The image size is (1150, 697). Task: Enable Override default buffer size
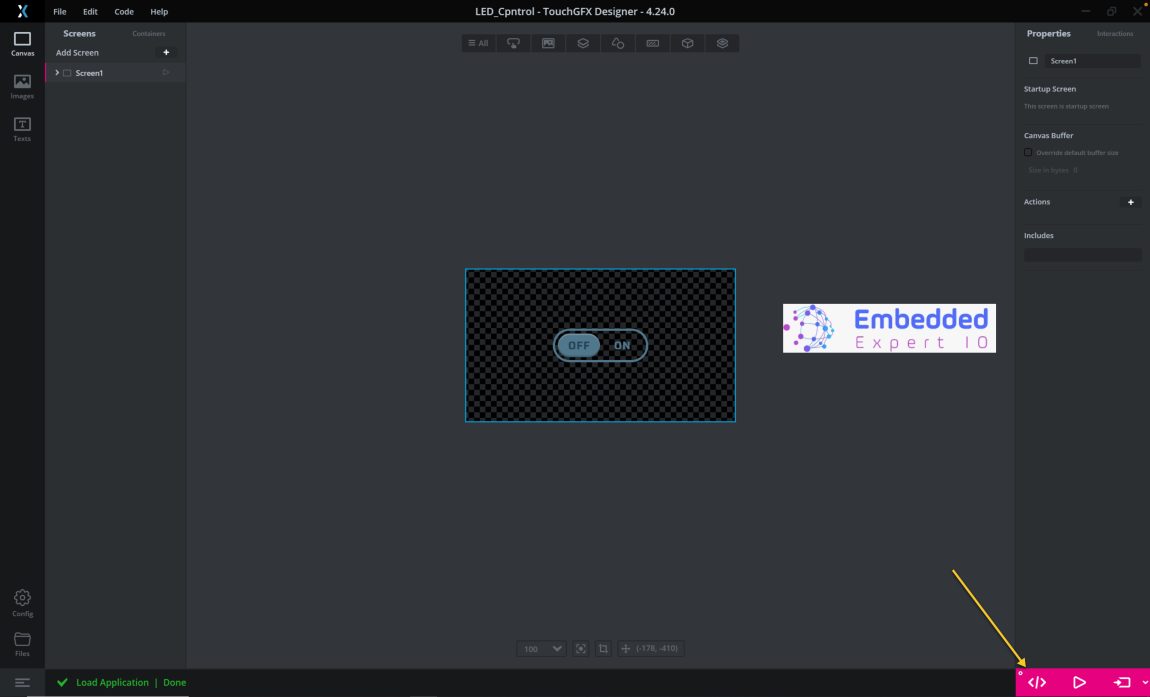(1028, 151)
